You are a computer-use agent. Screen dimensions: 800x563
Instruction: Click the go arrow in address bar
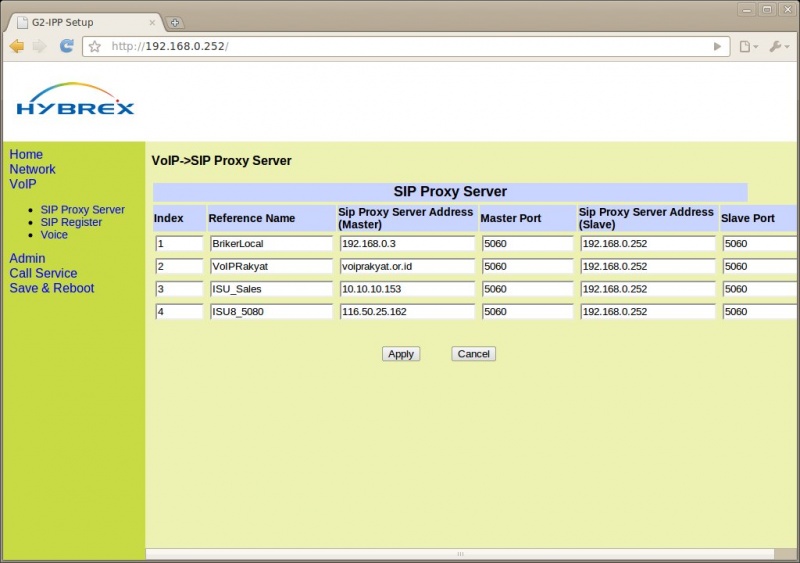717,46
